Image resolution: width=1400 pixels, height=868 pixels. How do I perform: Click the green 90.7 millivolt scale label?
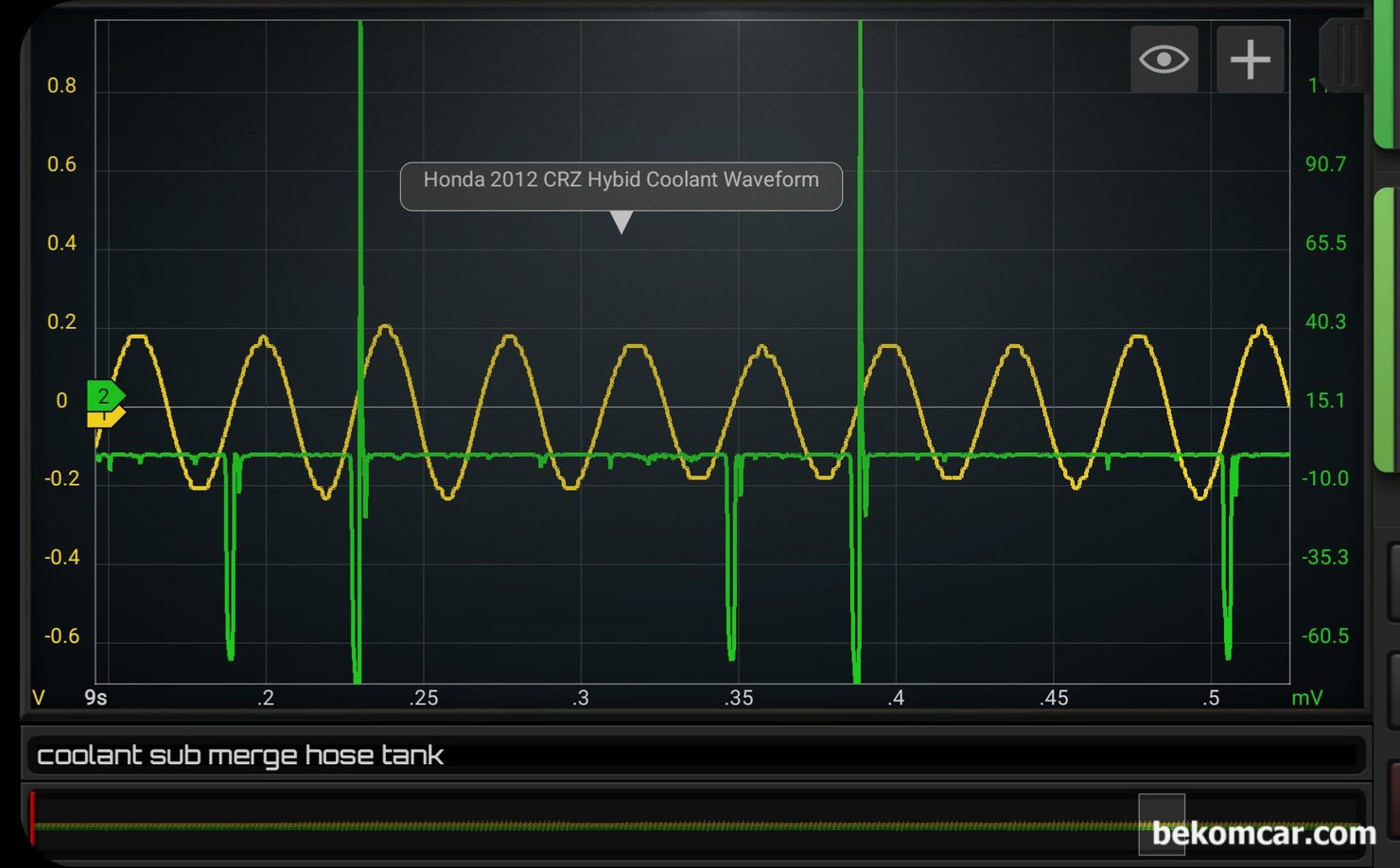click(x=1324, y=165)
